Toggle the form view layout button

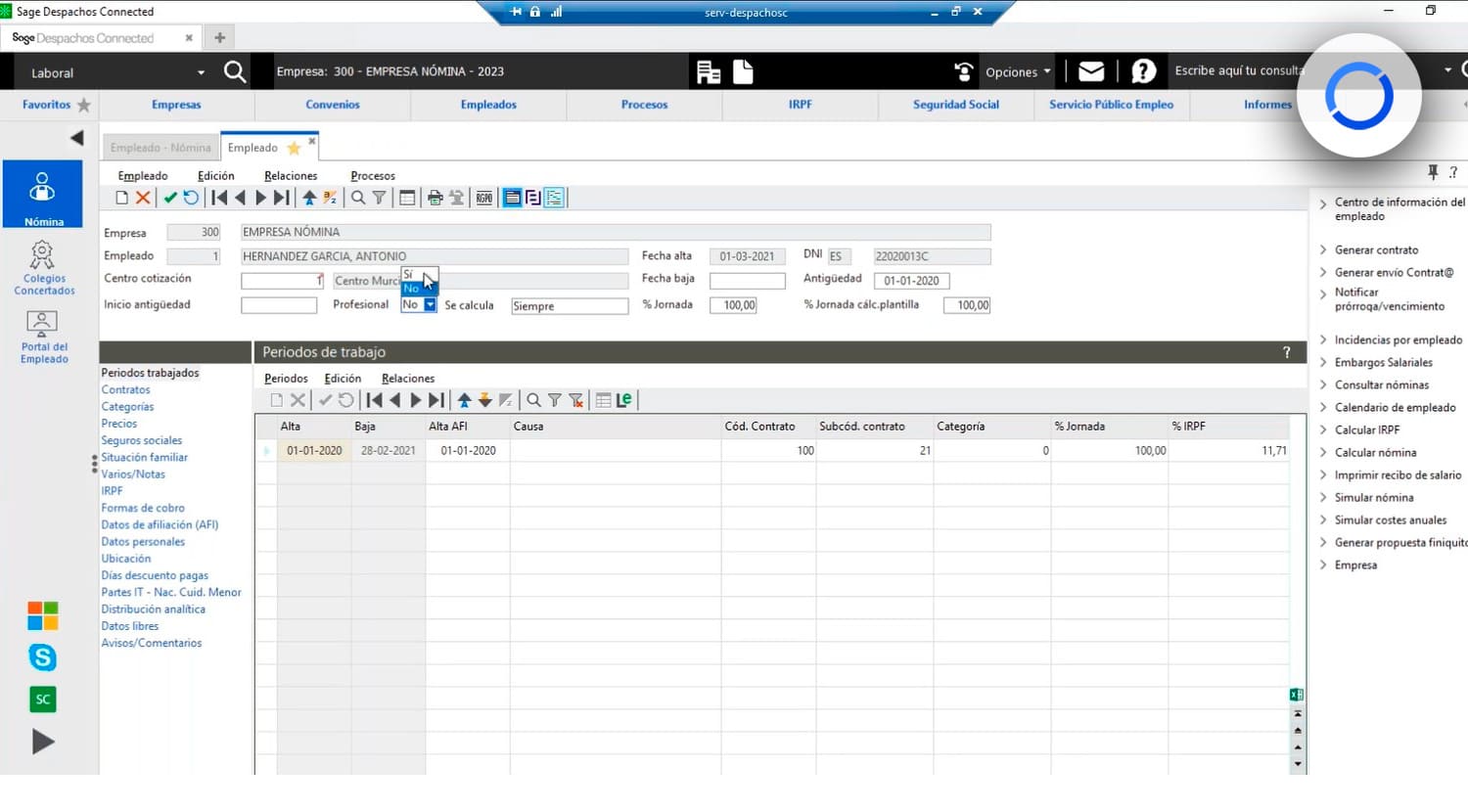tap(512, 198)
